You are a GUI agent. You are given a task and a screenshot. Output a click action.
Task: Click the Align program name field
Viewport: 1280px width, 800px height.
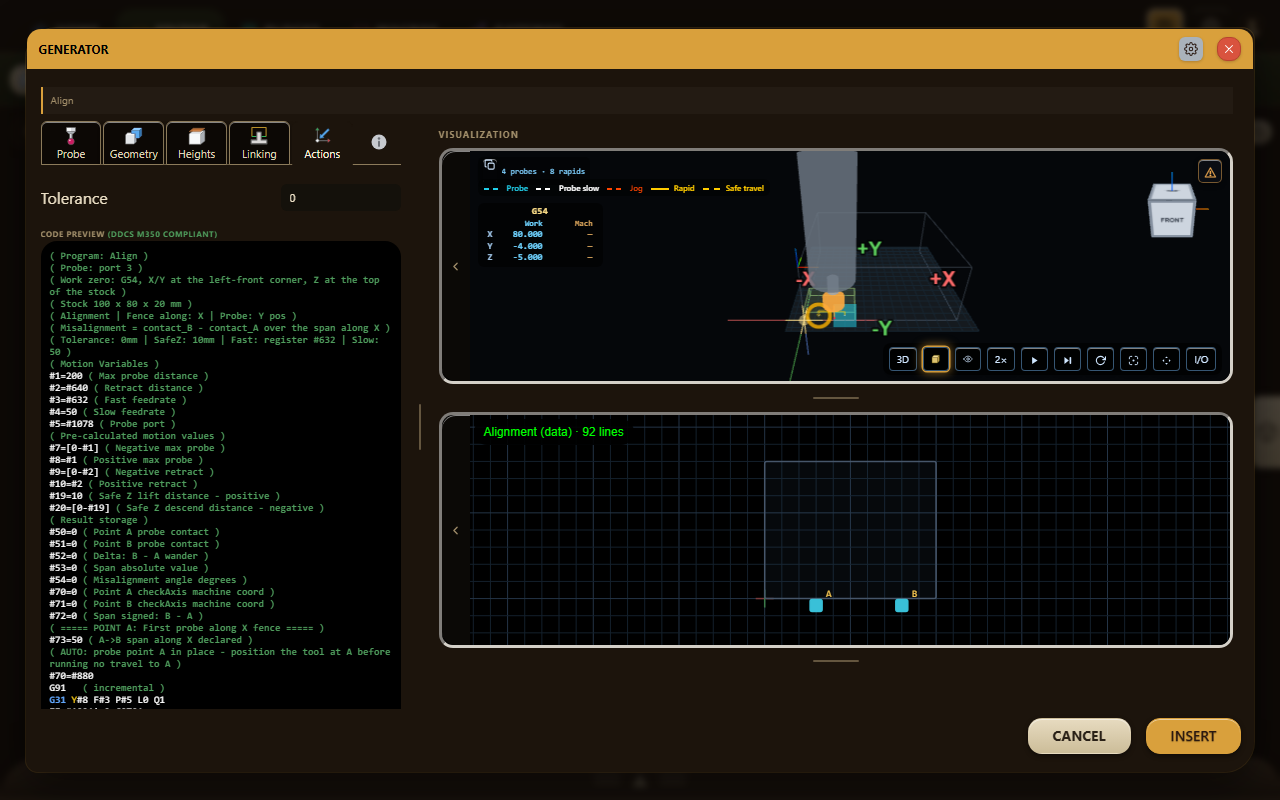click(637, 100)
